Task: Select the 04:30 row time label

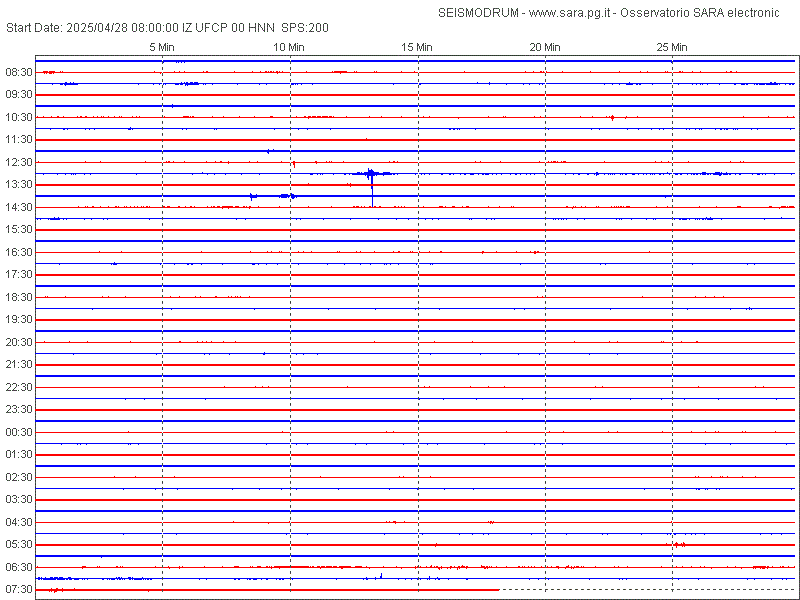Action: click(x=19, y=522)
